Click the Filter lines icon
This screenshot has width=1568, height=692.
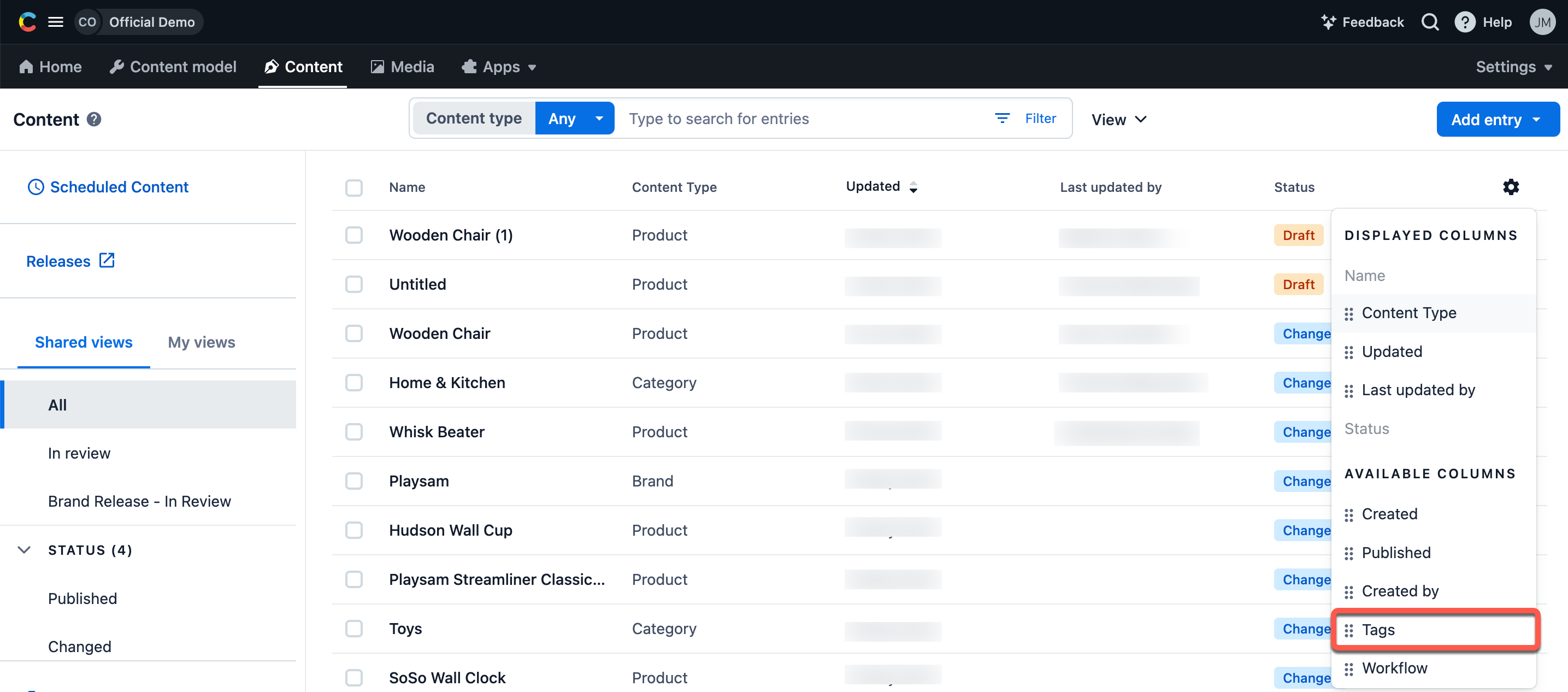point(1002,118)
